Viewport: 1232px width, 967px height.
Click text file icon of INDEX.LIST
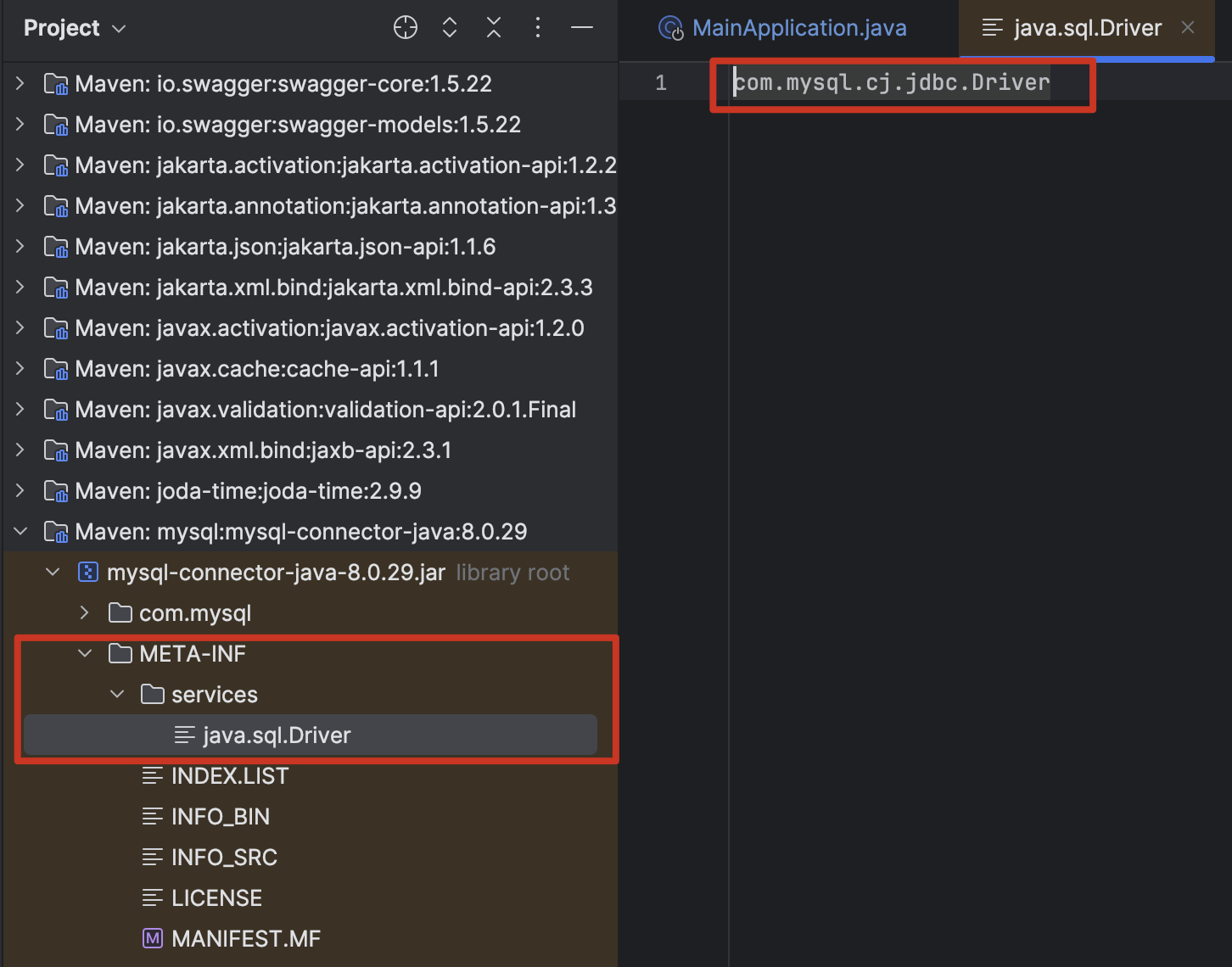tap(153, 775)
